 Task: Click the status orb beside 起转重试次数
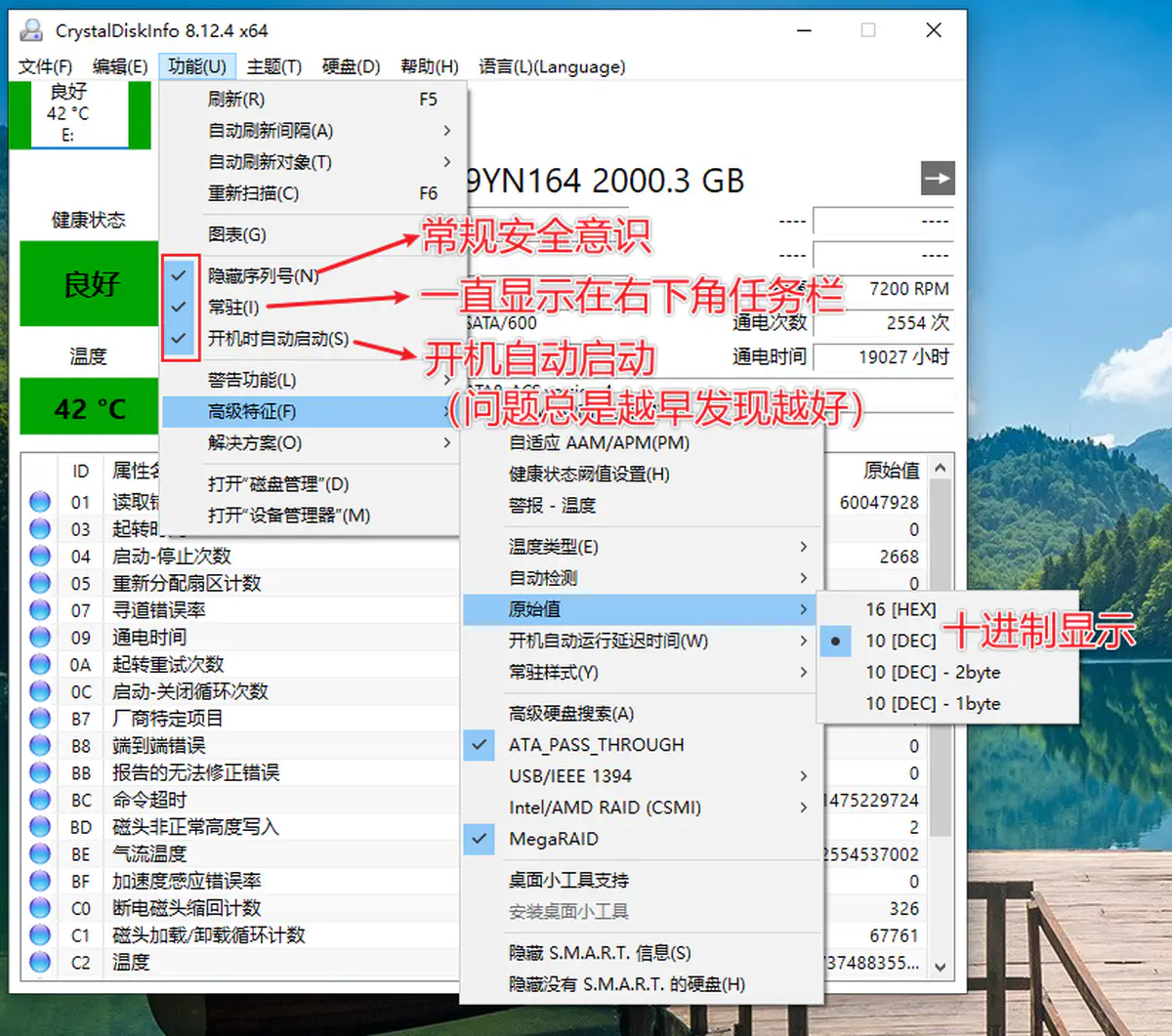pos(40,664)
